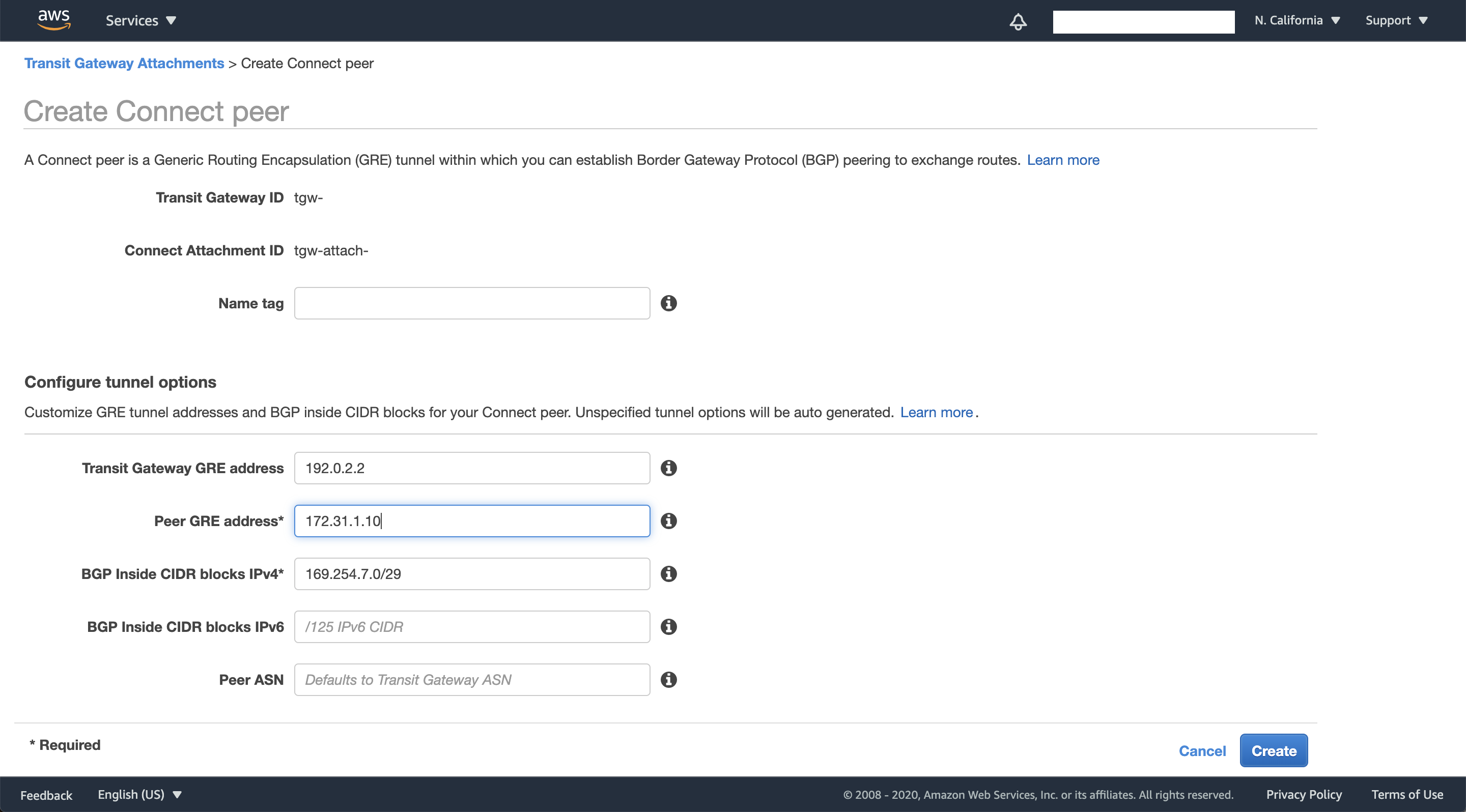Open the N. California region selector
Image resolution: width=1466 pixels, height=812 pixels.
[x=1297, y=20]
